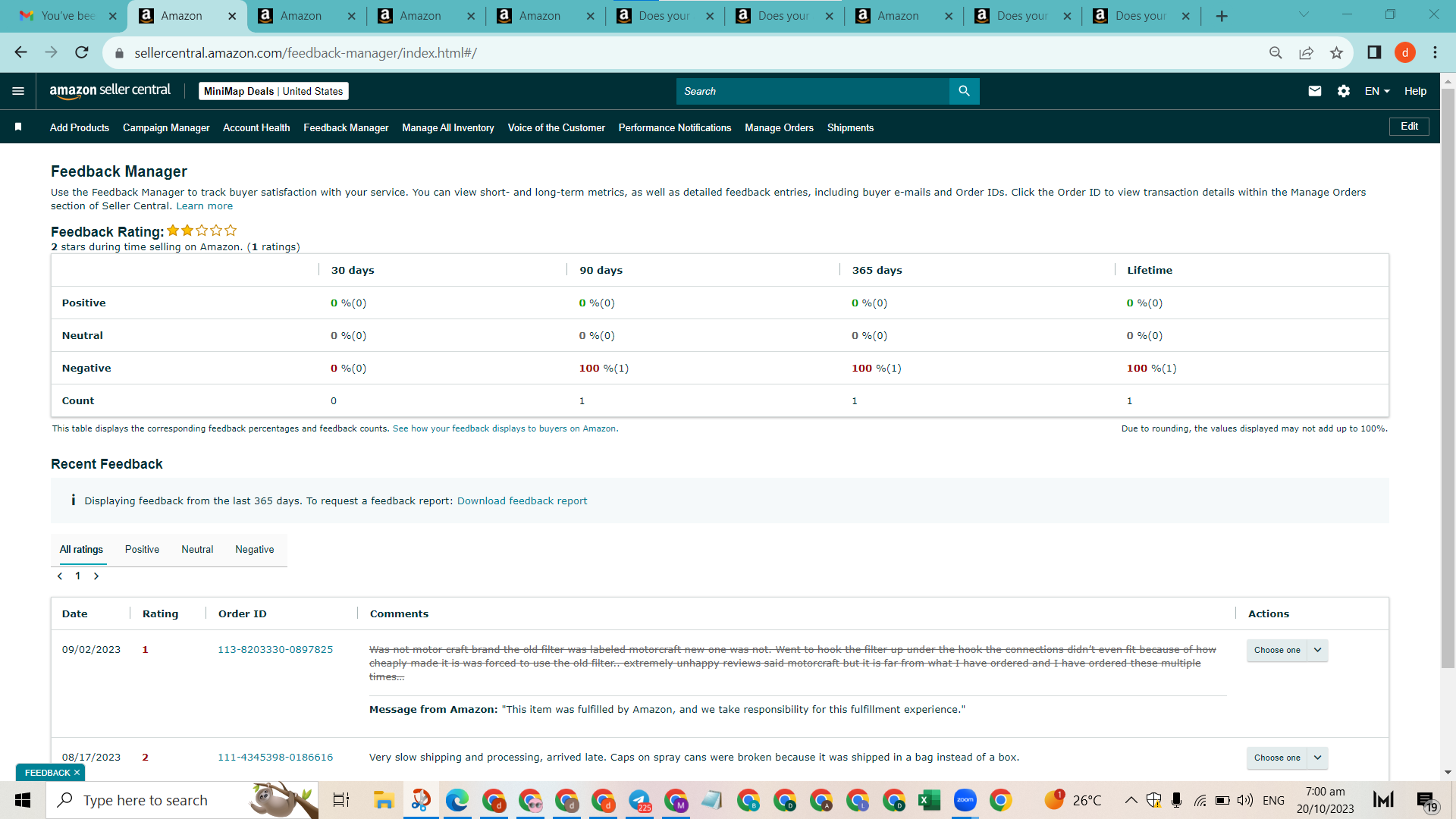Open Performance Notifications menu item
The image size is (1456, 819).
(675, 127)
